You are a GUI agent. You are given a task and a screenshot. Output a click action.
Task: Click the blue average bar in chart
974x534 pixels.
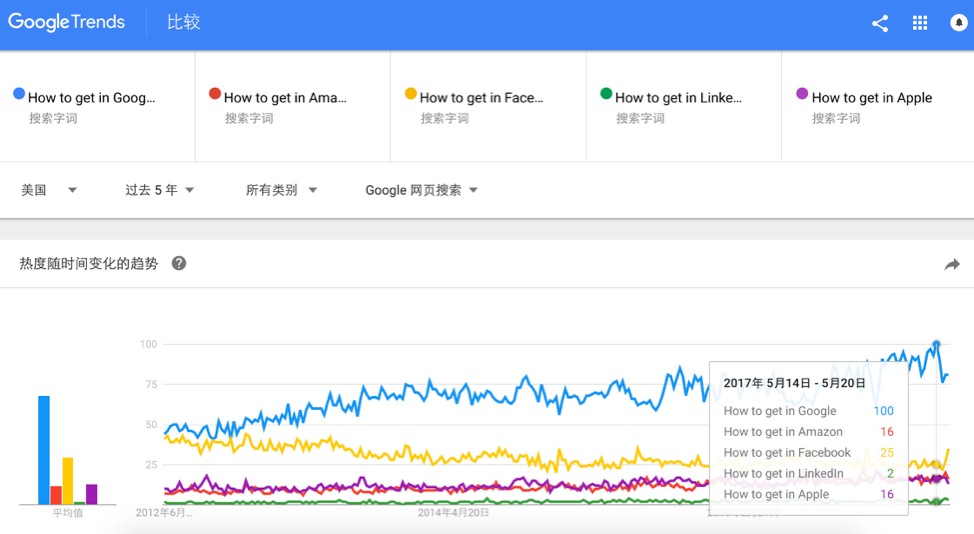(44, 450)
